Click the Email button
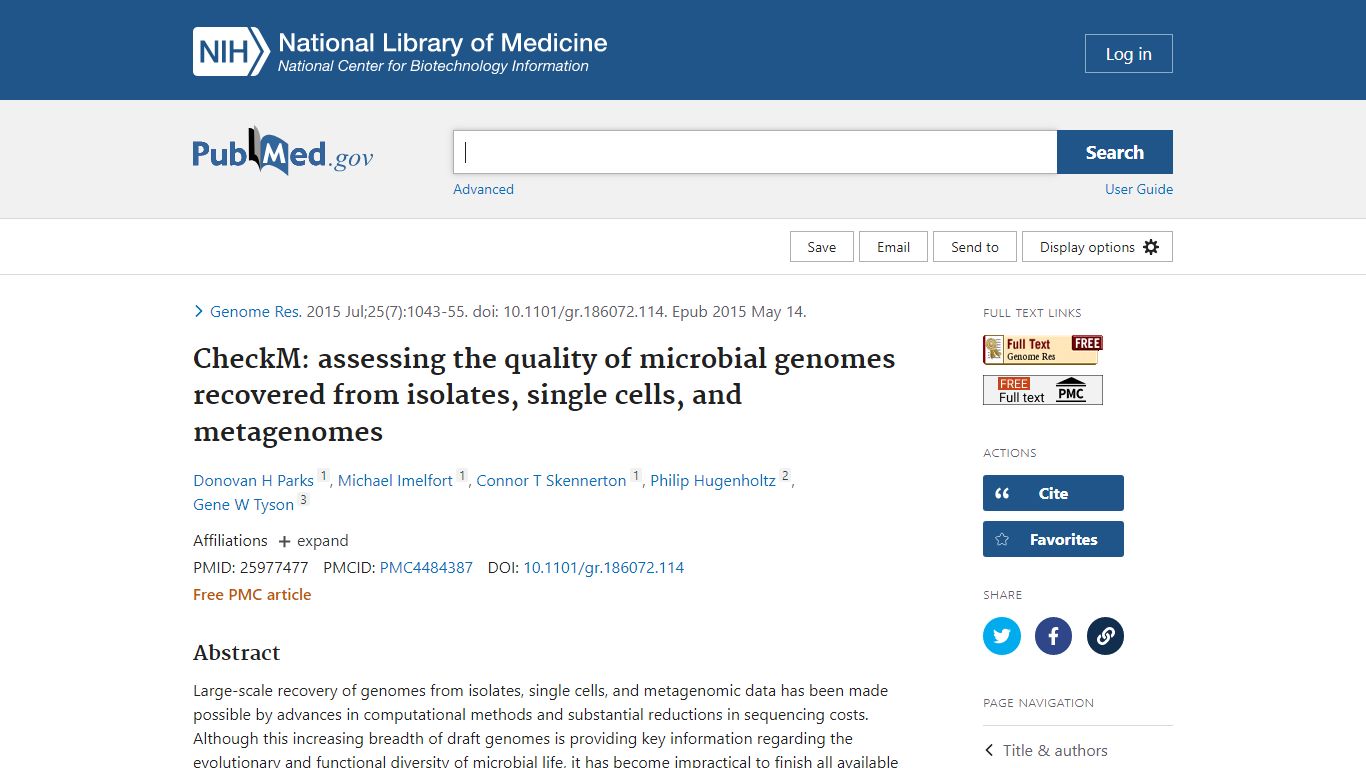 click(893, 247)
